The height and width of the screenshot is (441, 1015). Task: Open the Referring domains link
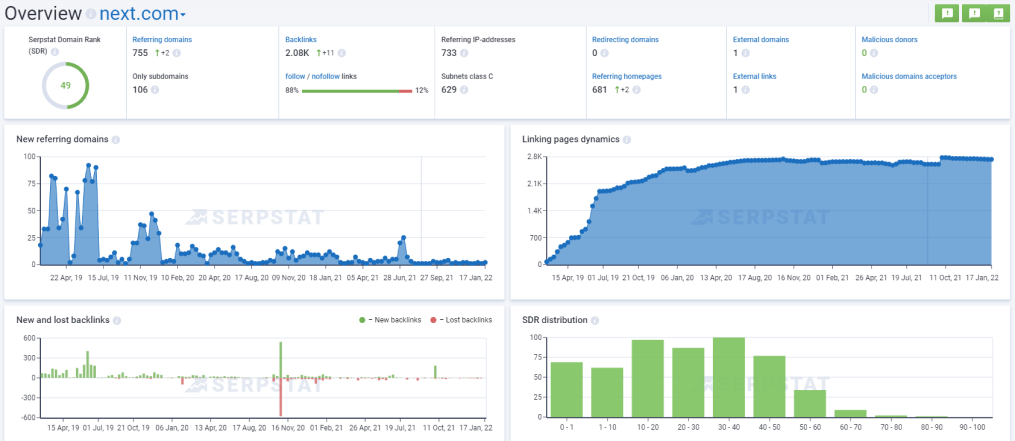click(x=162, y=40)
